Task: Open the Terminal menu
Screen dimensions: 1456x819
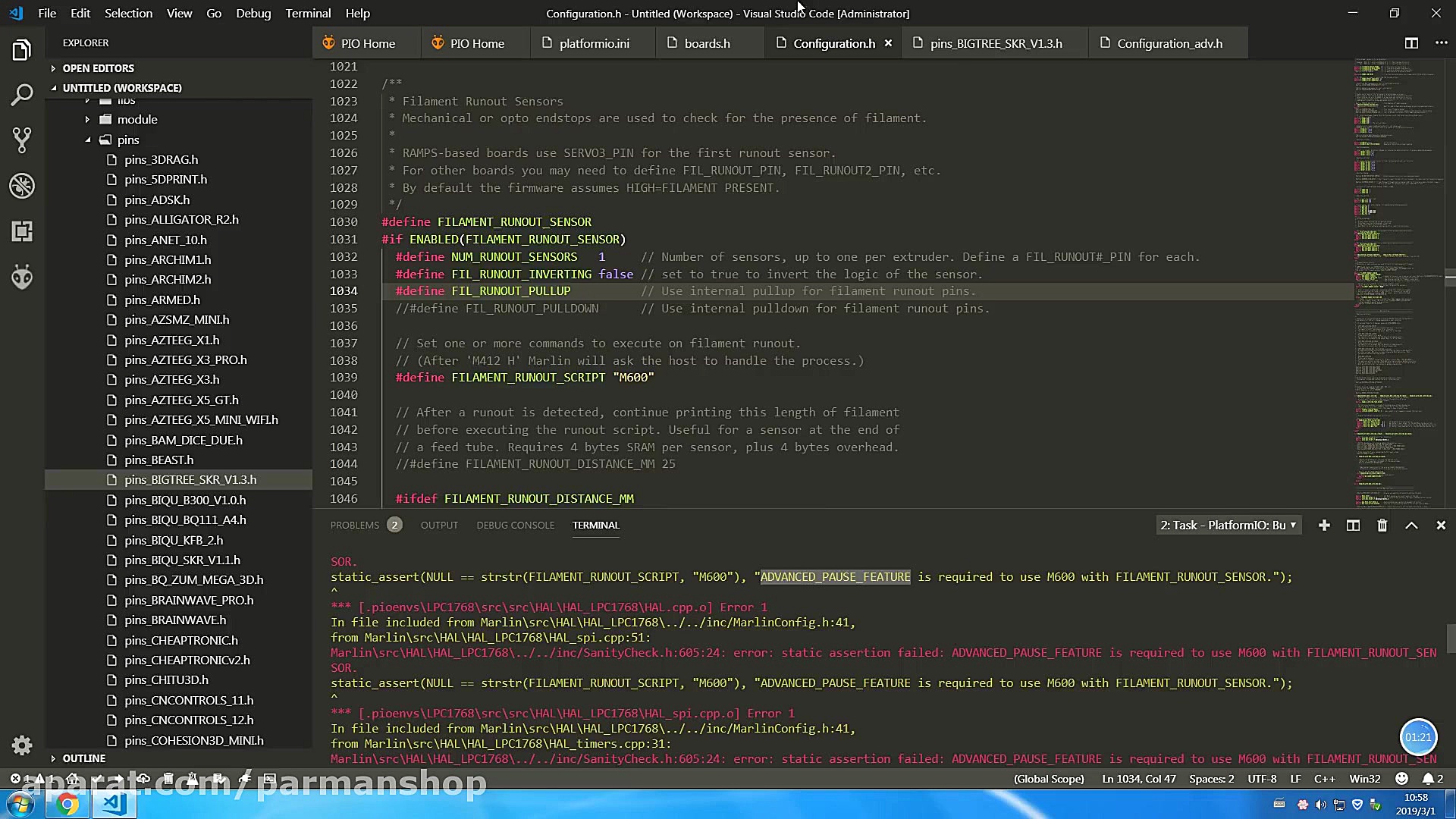Action: point(308,13)
